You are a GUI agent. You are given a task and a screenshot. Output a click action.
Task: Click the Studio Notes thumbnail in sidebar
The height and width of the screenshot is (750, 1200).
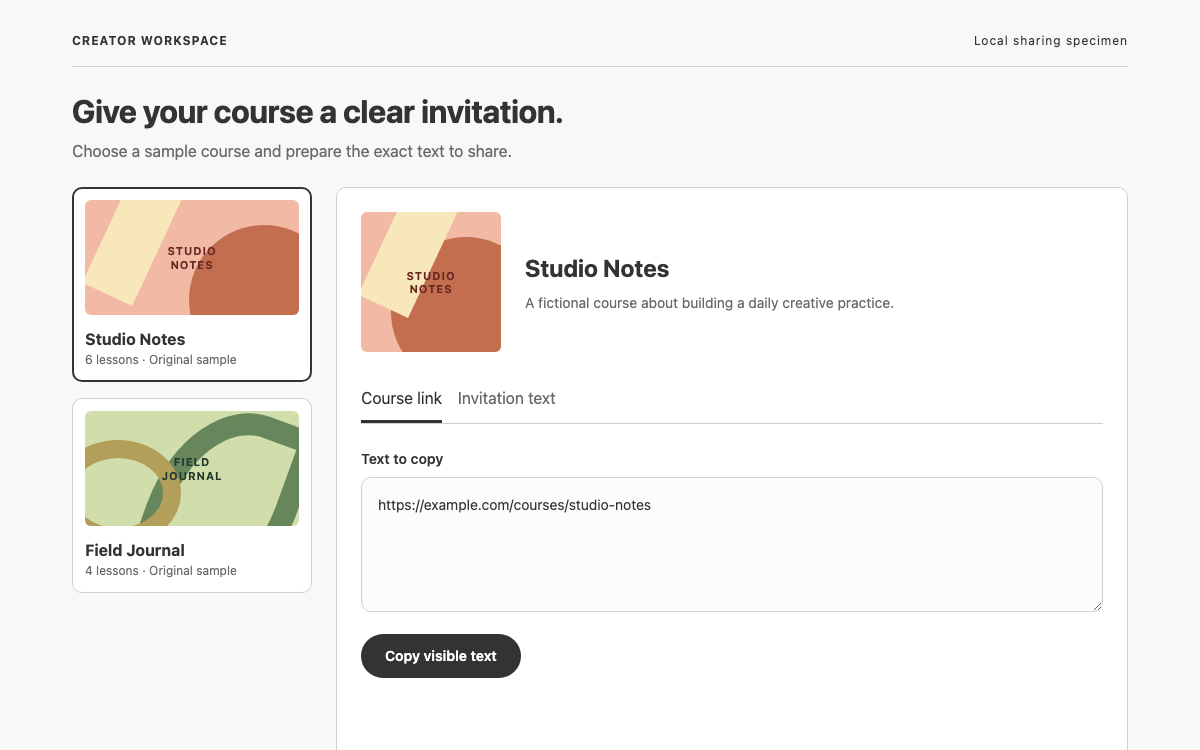click(x=192, y=257)
